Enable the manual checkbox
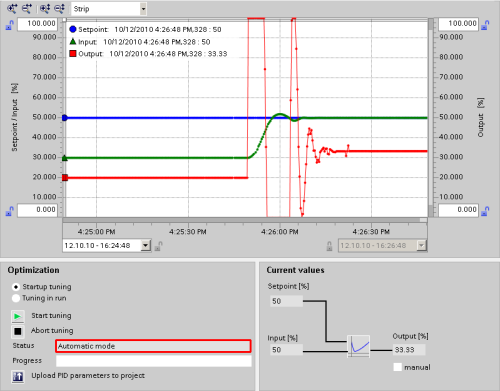500x391 pixels. [x=398, y=367]
